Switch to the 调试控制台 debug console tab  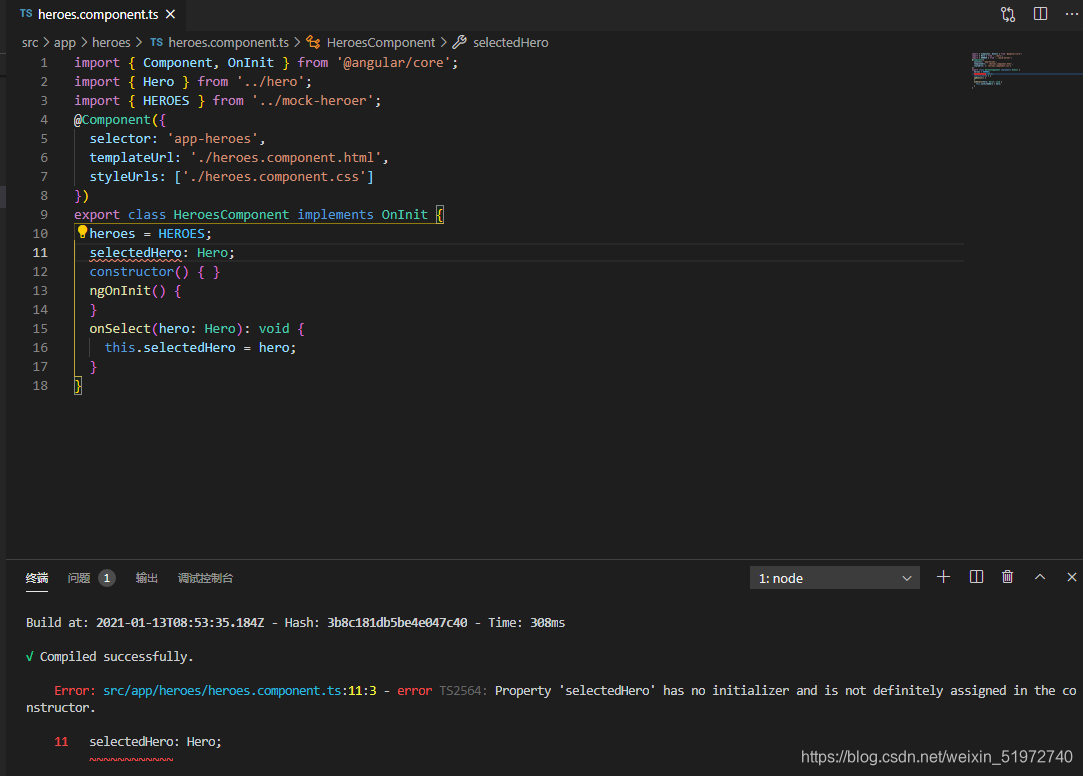click(x=205, y=578)
